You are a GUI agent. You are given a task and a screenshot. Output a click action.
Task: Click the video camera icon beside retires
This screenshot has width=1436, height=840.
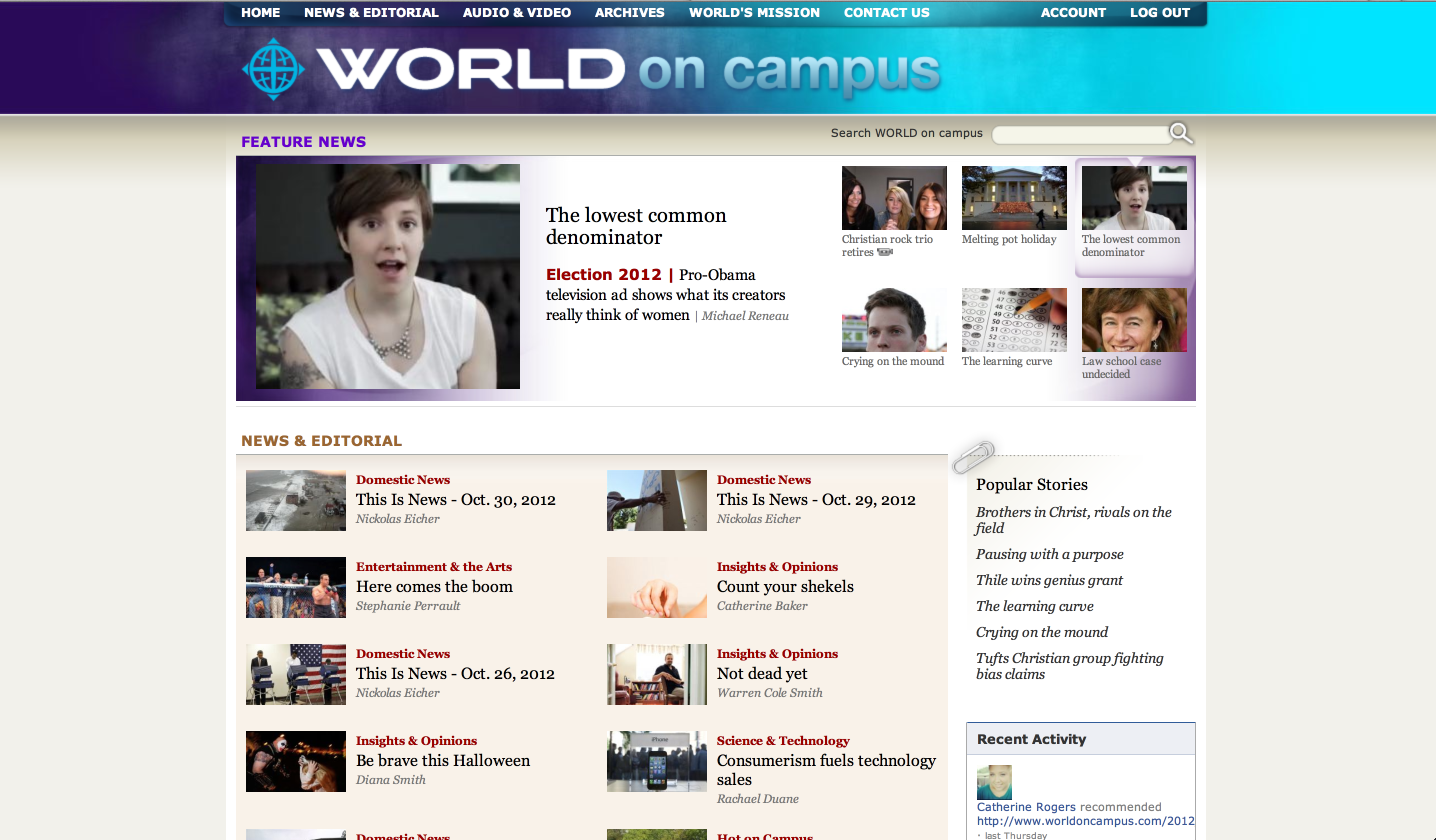point(885,252)
